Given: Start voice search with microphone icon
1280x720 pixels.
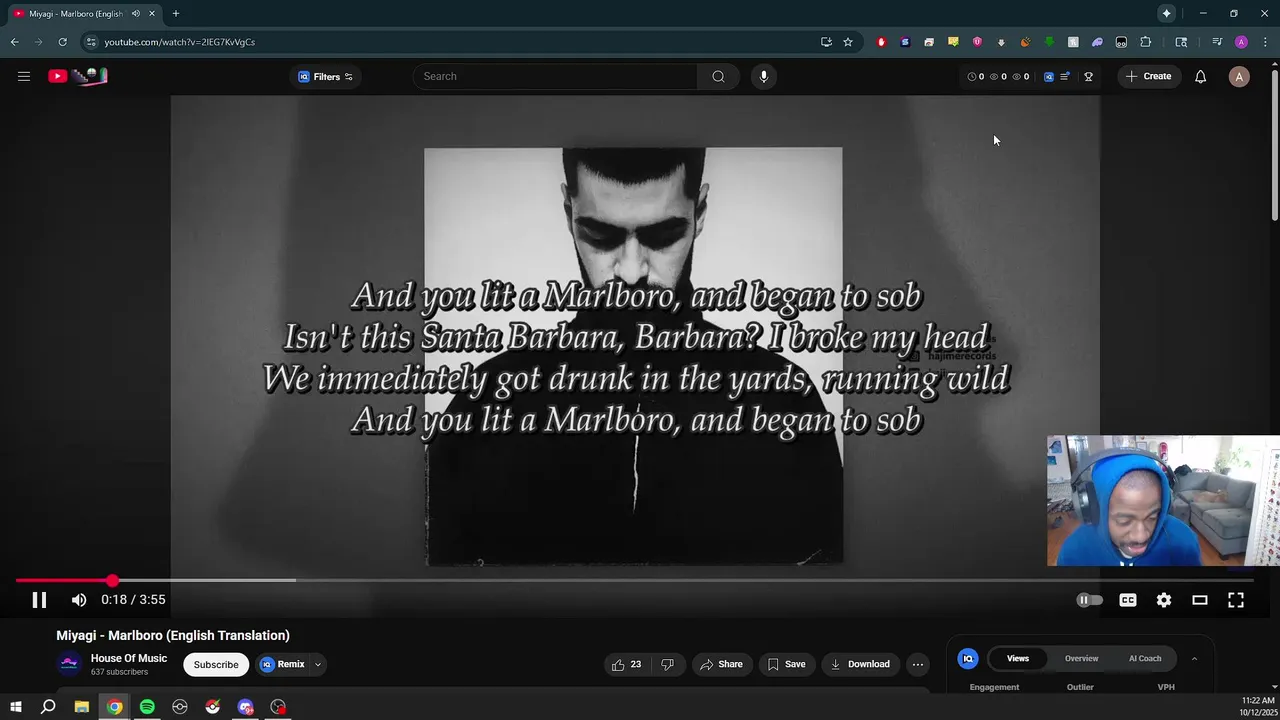Looking at the screenshot, I should 763,76.
